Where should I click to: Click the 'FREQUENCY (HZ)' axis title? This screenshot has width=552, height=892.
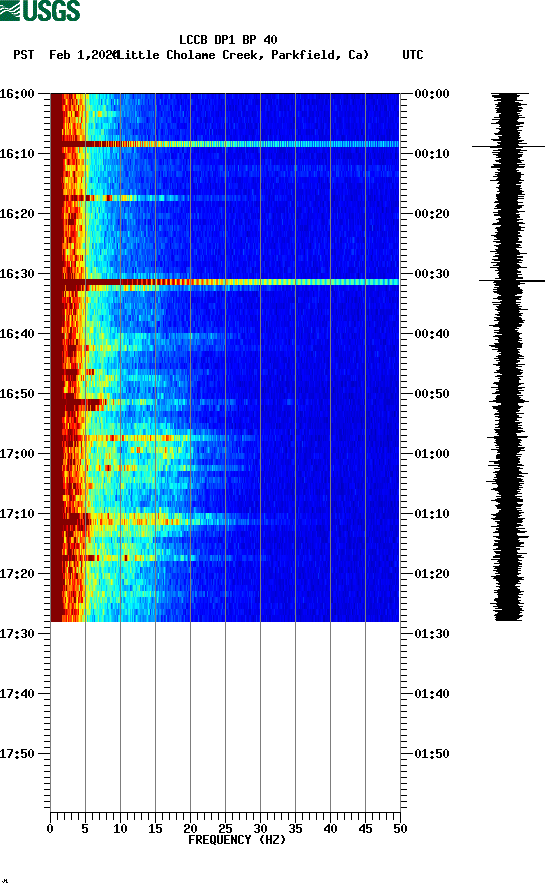[x=237, y=840]
